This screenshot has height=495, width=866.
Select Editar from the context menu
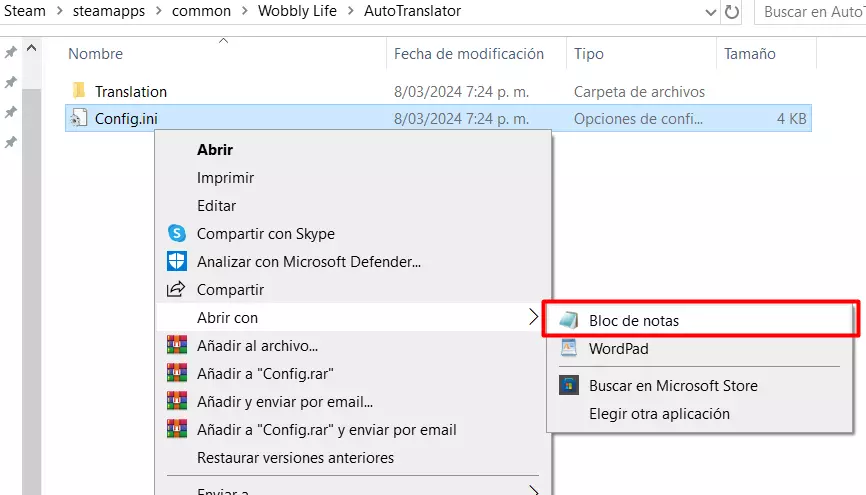(x=217, y=206)
